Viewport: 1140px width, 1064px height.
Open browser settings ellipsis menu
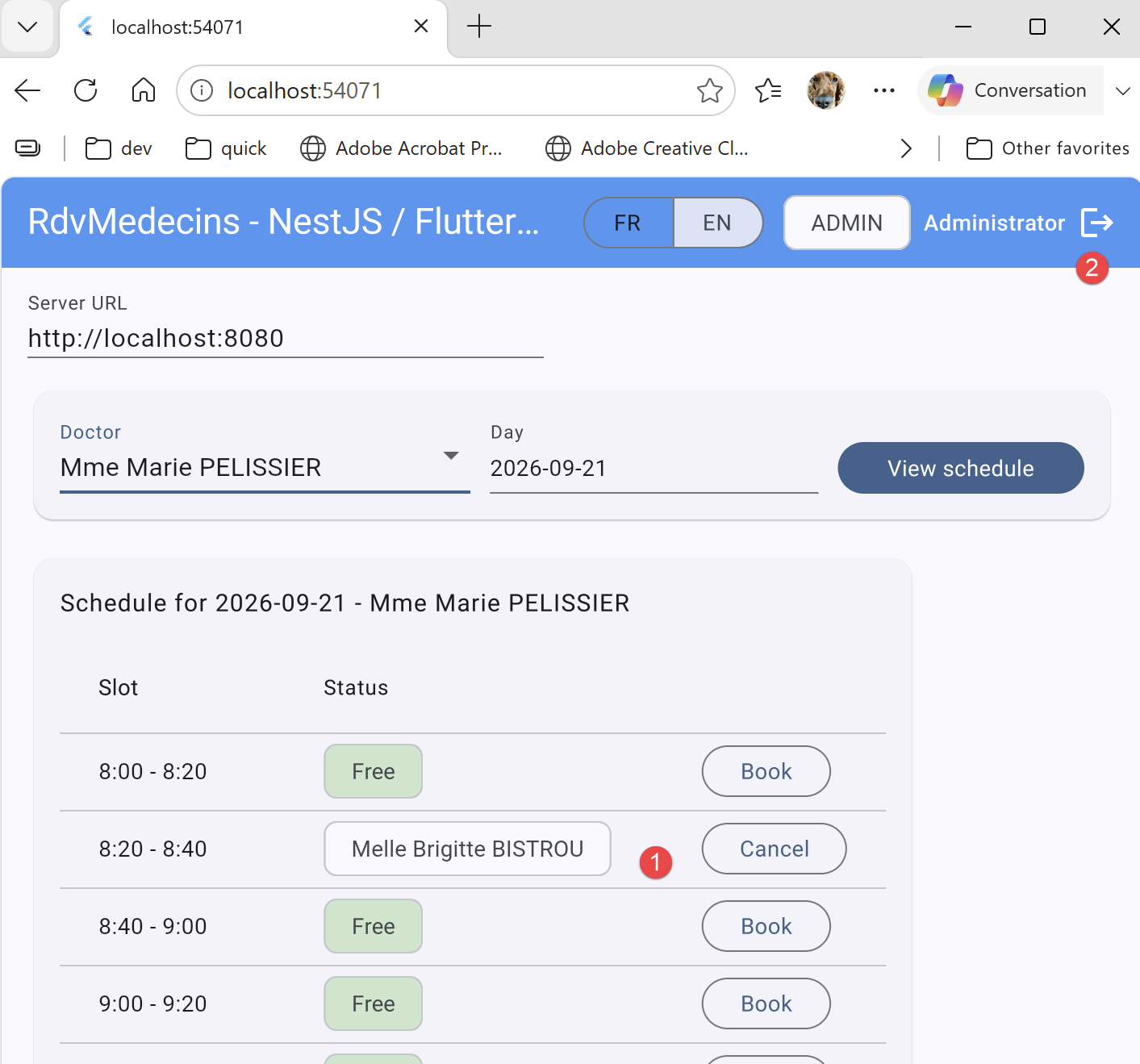(884, 90)
